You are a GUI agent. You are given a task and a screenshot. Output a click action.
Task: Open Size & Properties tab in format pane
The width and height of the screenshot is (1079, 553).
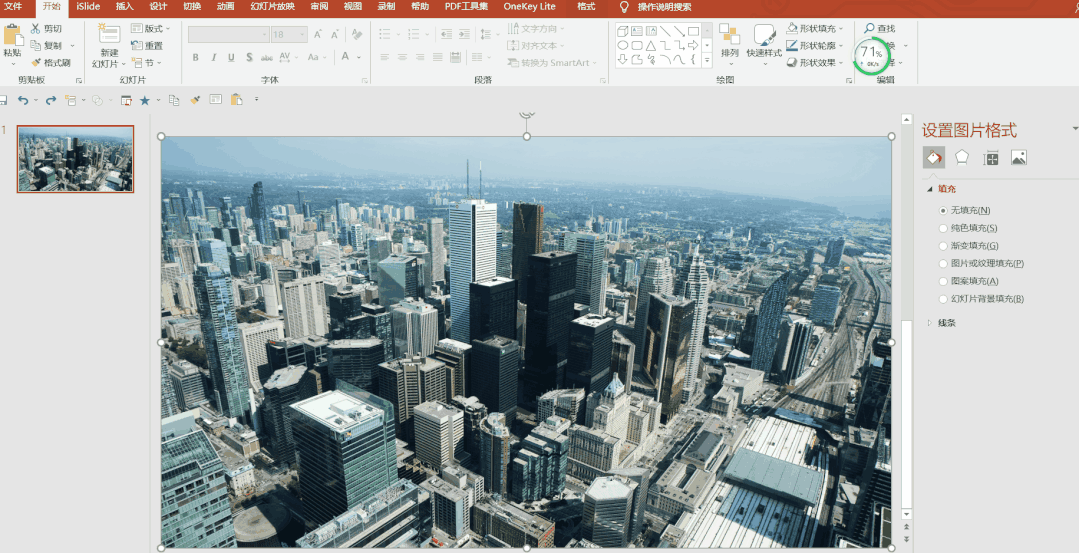[990, 158]
